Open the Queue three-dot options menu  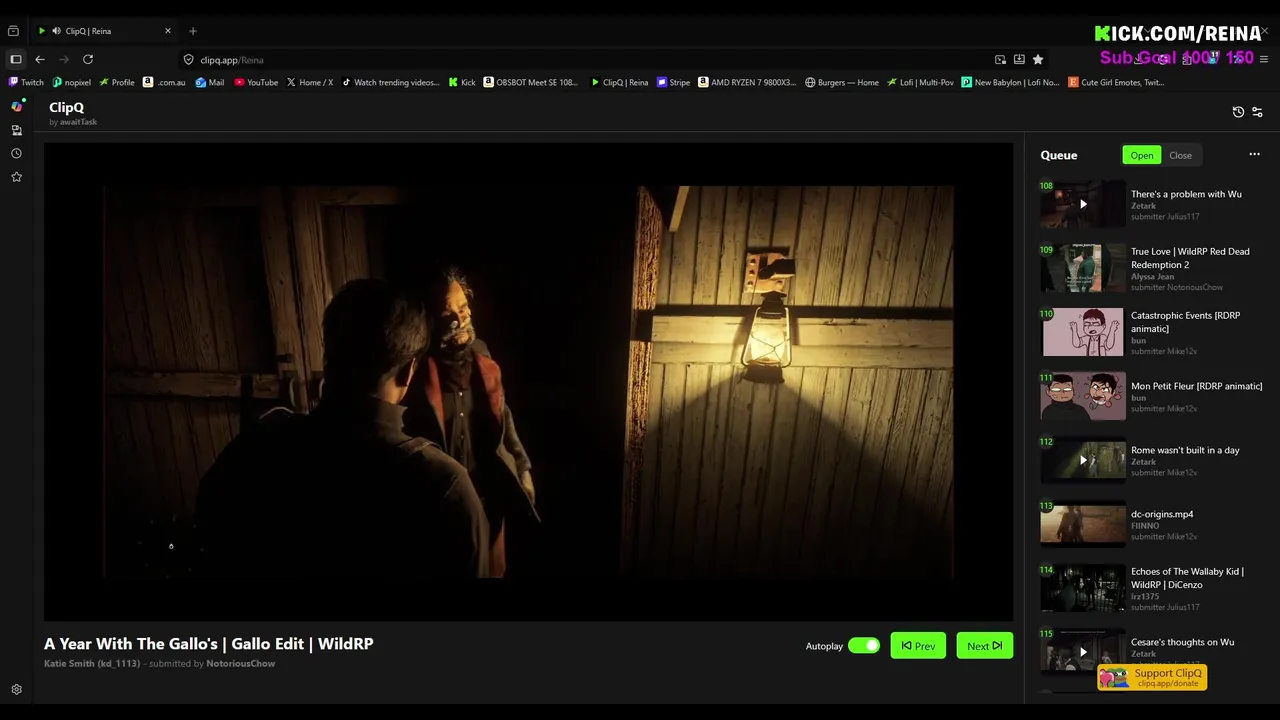coord(1254,154)
